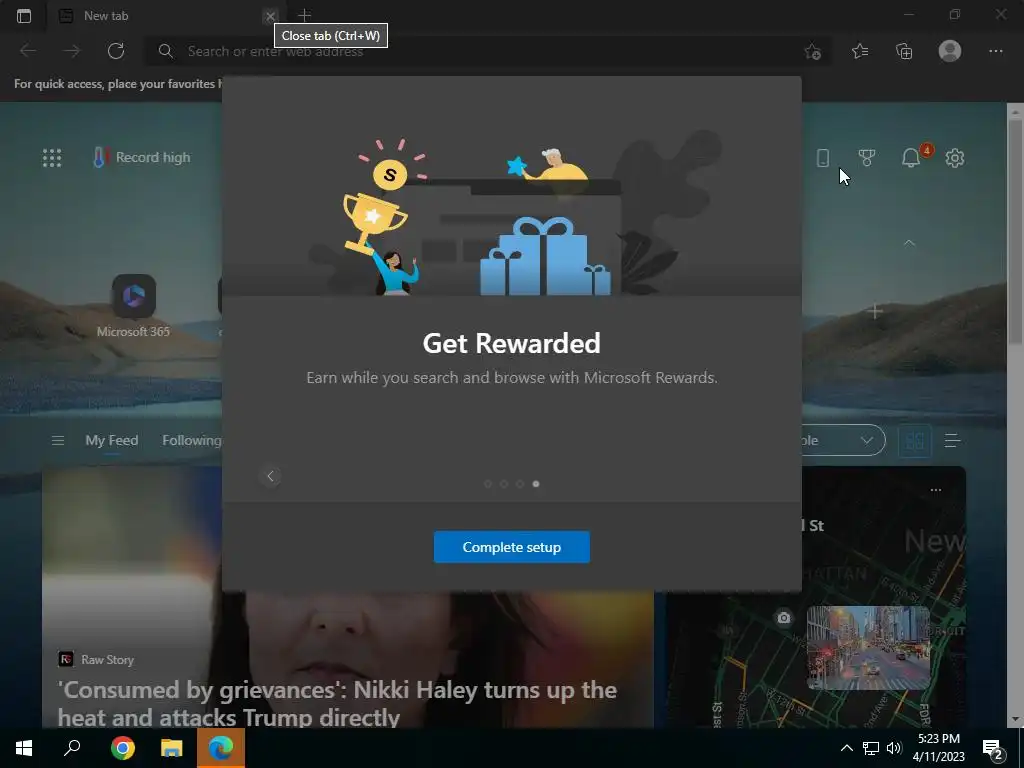Select the first carousel dot indicator
1024x768 pixels.
pos(488,484)
